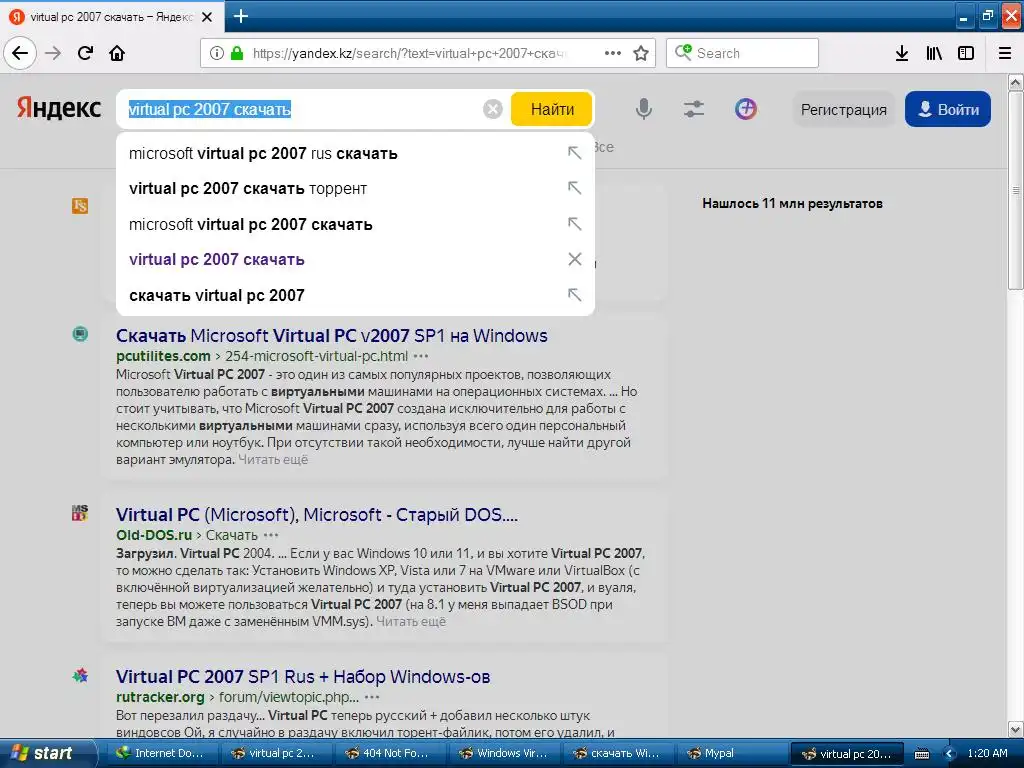Open the colorful Yandex image search icon
This screenshot has width=1024, height=768.
click(746, 109)
